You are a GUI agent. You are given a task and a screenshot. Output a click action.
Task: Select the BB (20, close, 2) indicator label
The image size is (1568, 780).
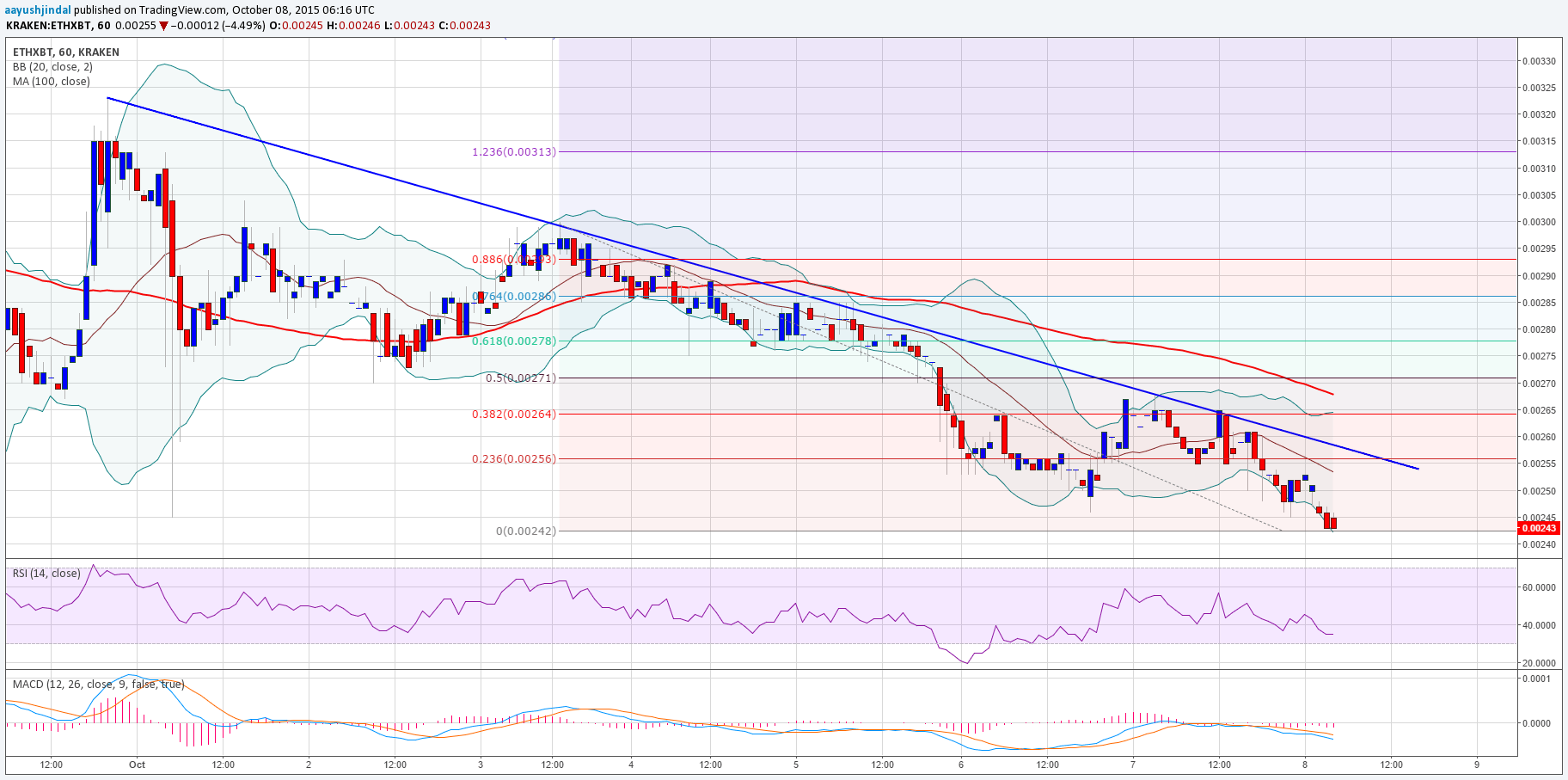click(x=52, y=67)
